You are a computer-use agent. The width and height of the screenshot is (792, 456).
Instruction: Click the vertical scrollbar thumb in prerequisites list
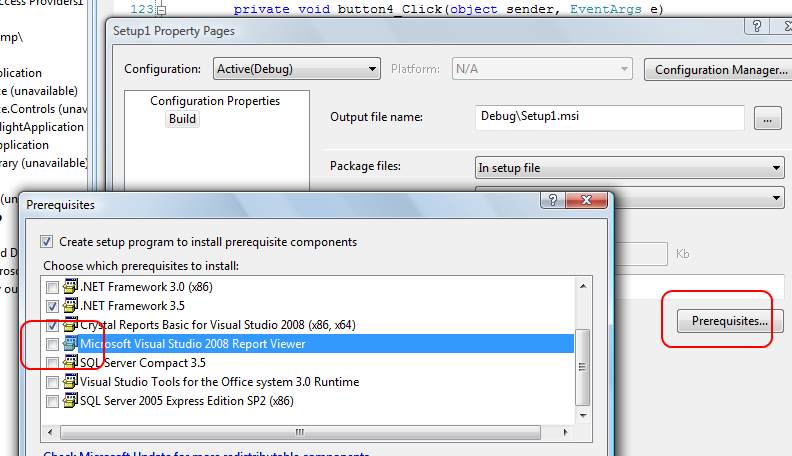[x=583, y=367]
